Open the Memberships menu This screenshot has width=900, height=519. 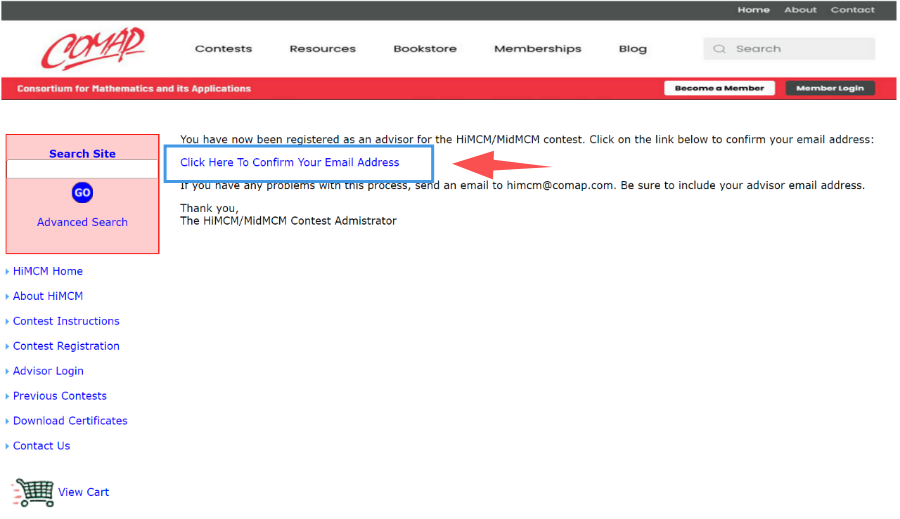pyautogui.click(x=537, y=49)
